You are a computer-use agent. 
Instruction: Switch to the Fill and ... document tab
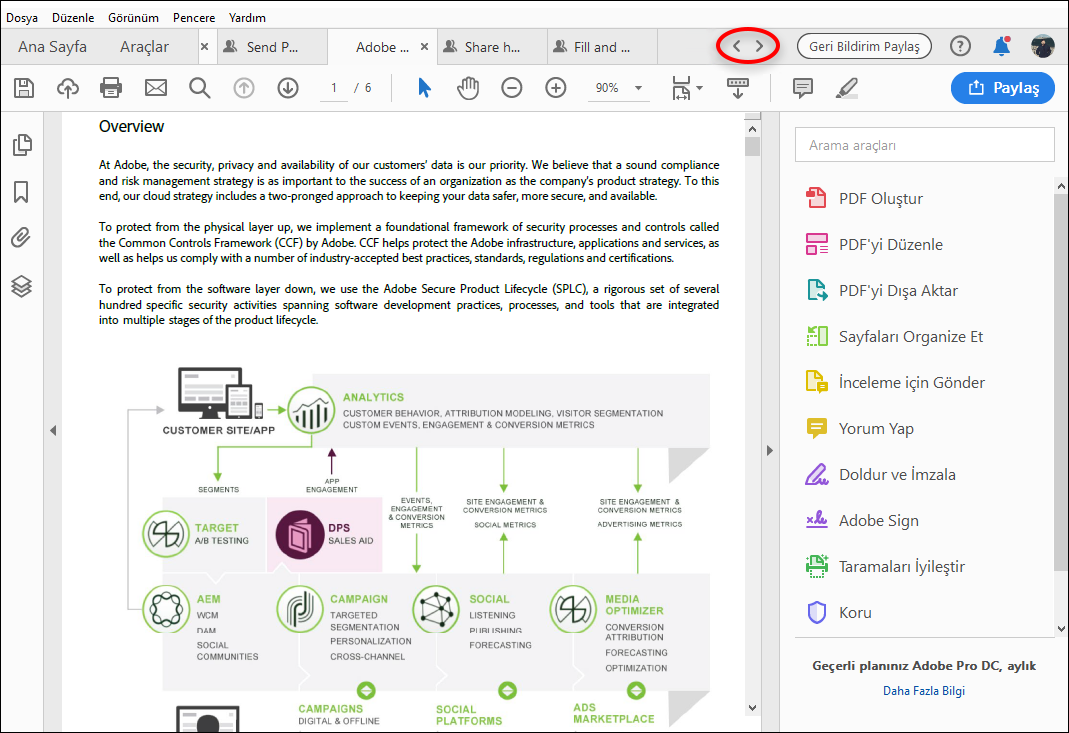coord(602,47)
